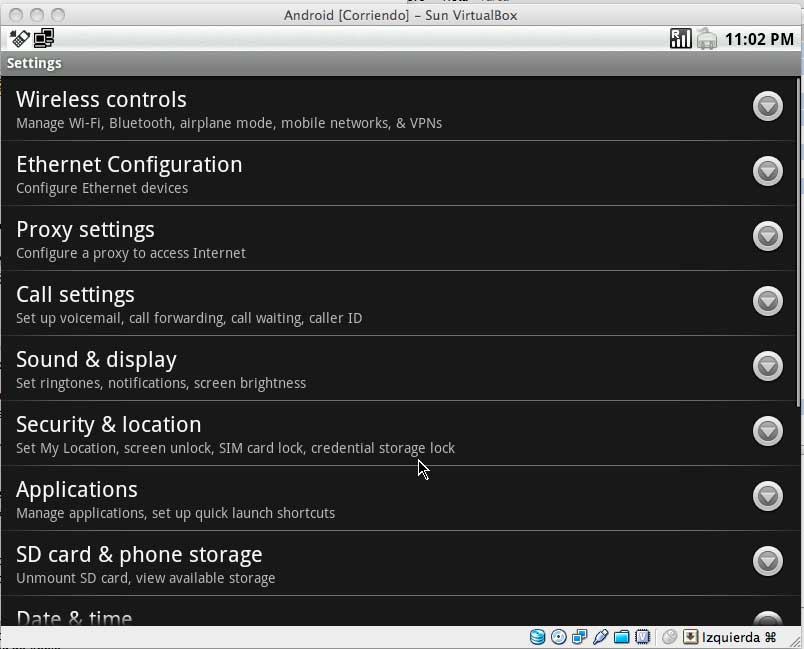Expand Proxy settings with its arrow button

point(768,236)
